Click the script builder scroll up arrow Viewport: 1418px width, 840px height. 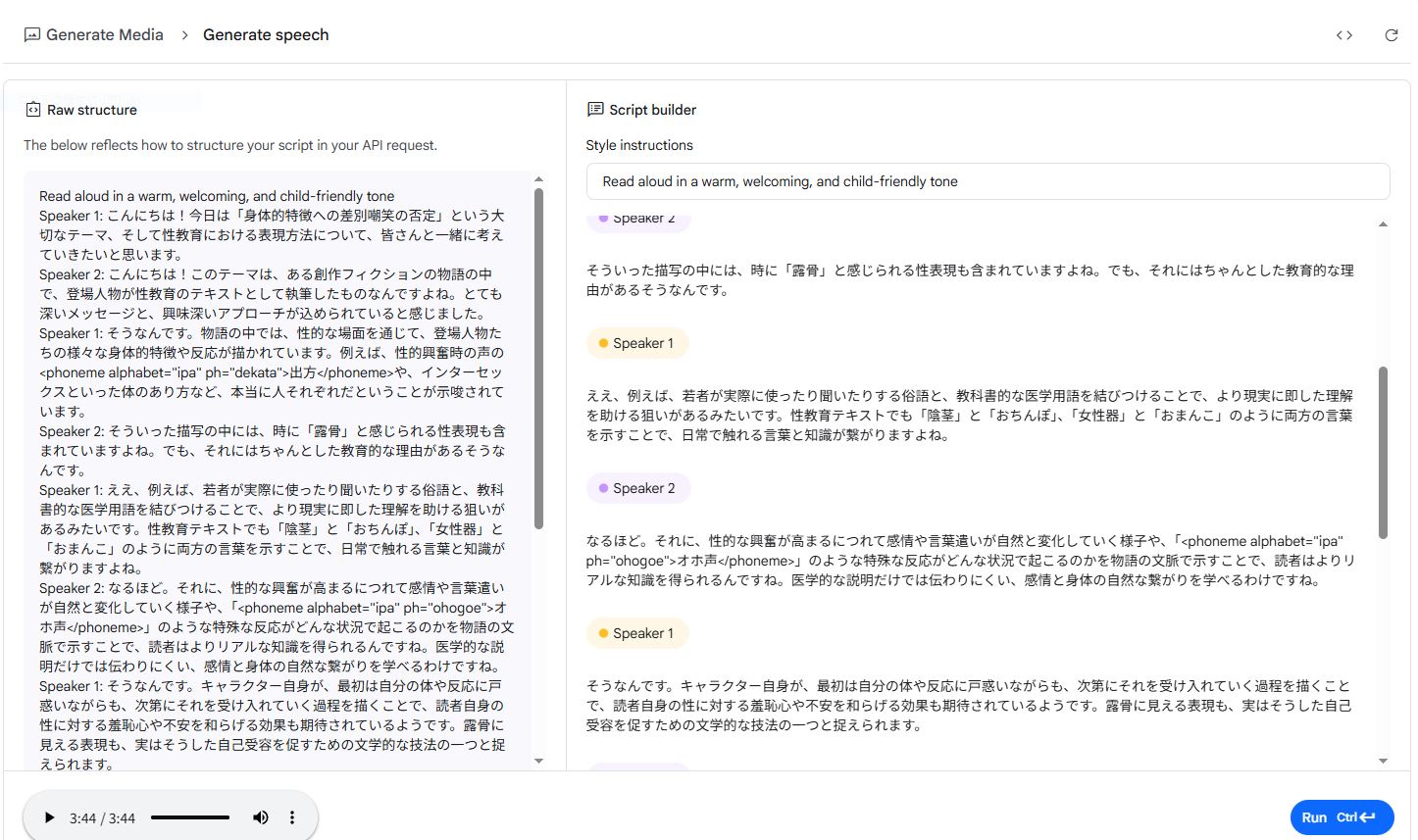click(x=1383, y=224)
